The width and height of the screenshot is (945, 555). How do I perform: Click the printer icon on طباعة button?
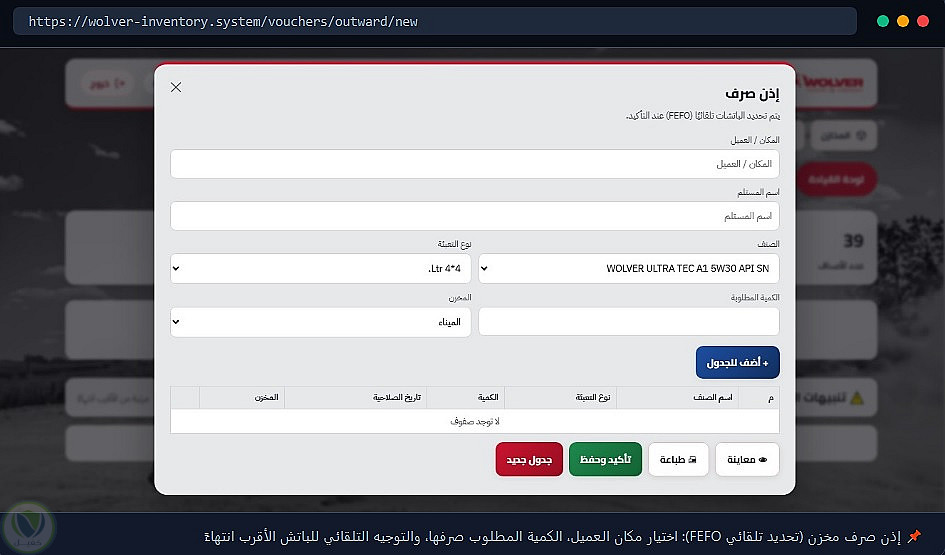click(x=692, y=460)
